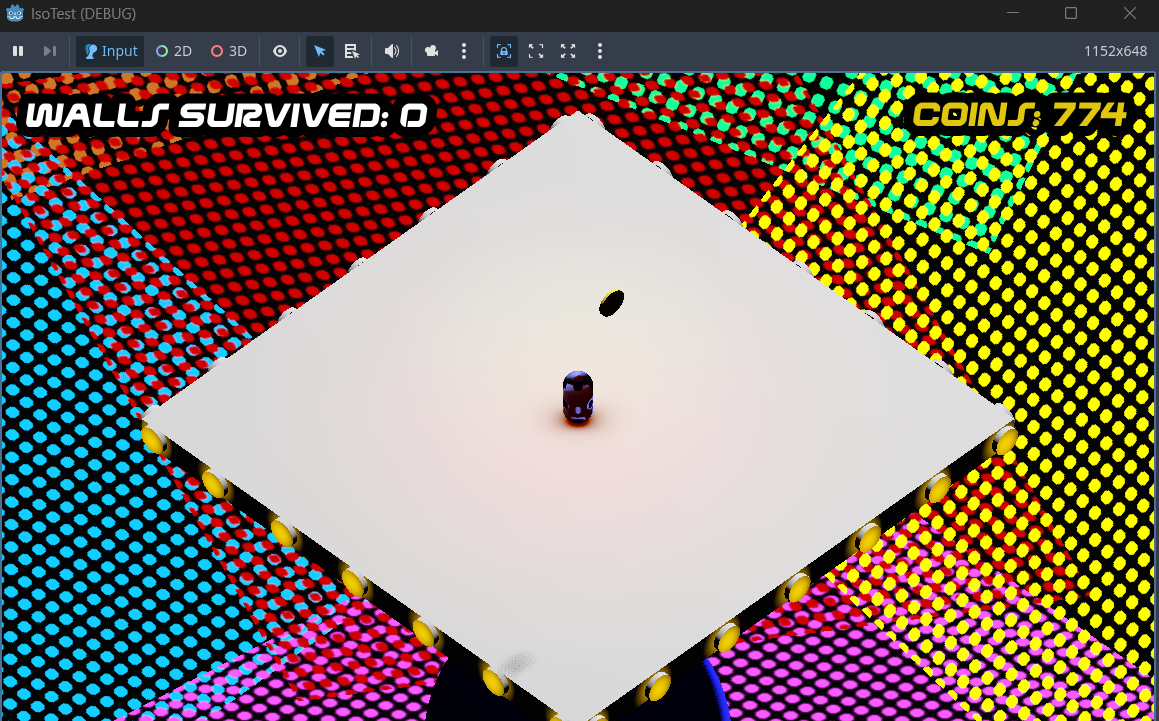1159x721 pixels.
Task: Switch to 2D node selection mode
Action: coord(174,51)
